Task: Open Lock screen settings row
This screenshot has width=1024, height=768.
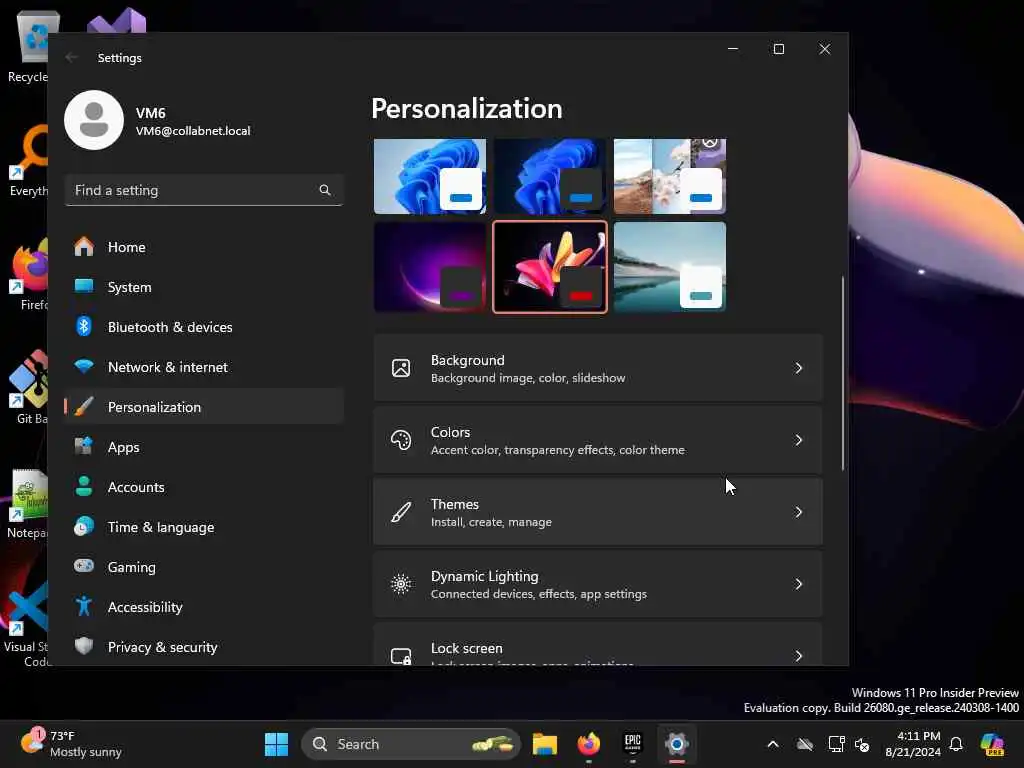Action: tap(598, 645)
